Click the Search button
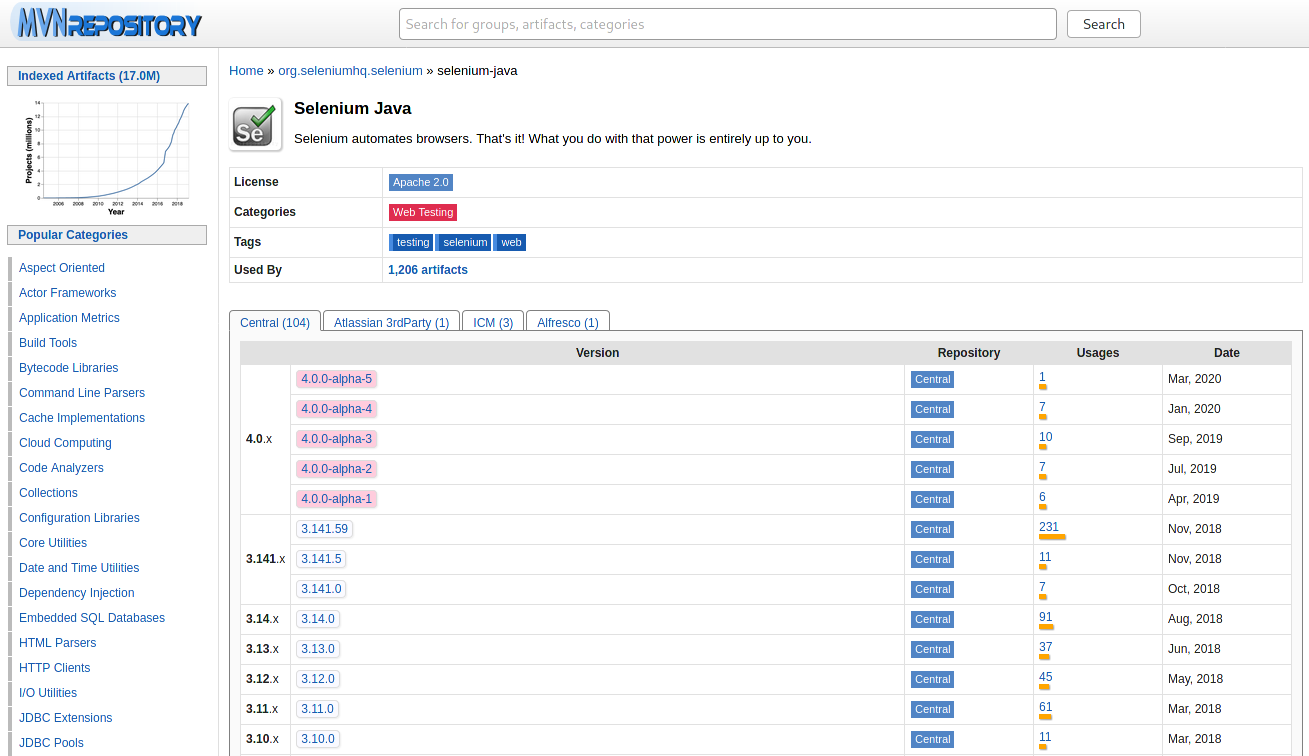Image resolution: width=1309 pixels, height=756 pixels. tap(1103, 24)
